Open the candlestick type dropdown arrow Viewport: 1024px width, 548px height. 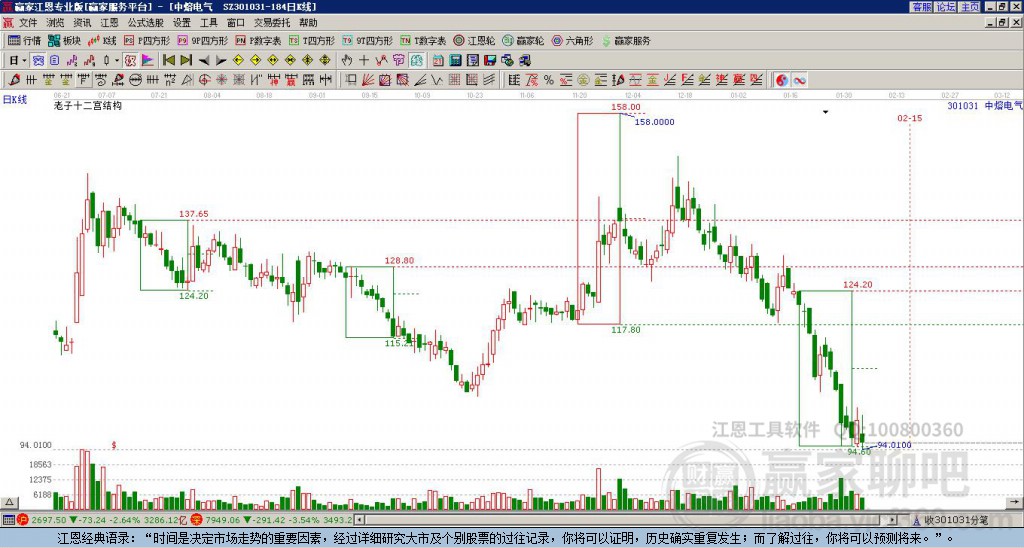point(115,60)
